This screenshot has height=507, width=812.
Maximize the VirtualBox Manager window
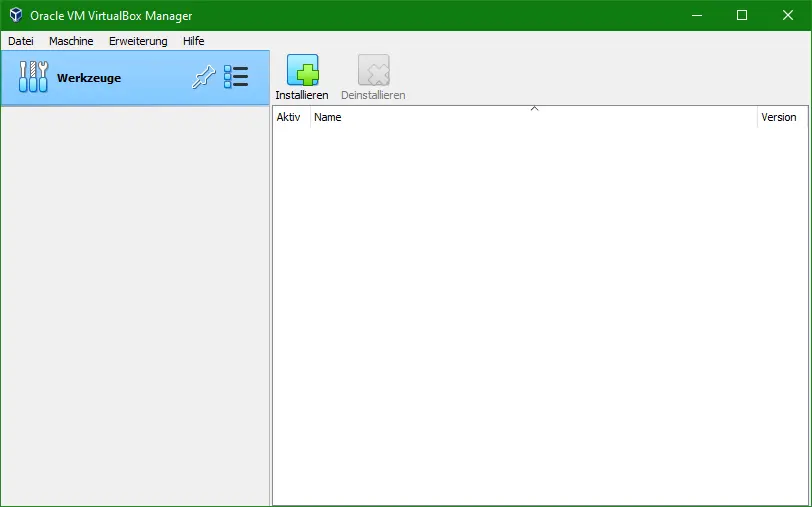742,15
